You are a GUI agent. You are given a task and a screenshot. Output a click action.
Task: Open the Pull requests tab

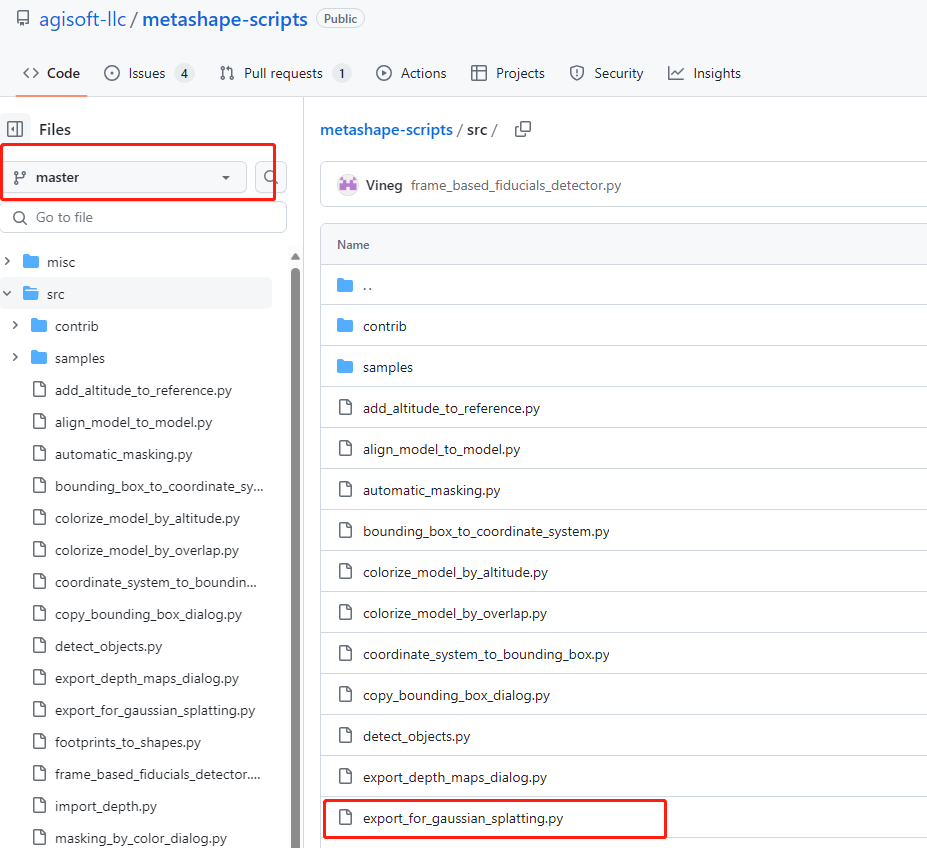pos(284,73)
